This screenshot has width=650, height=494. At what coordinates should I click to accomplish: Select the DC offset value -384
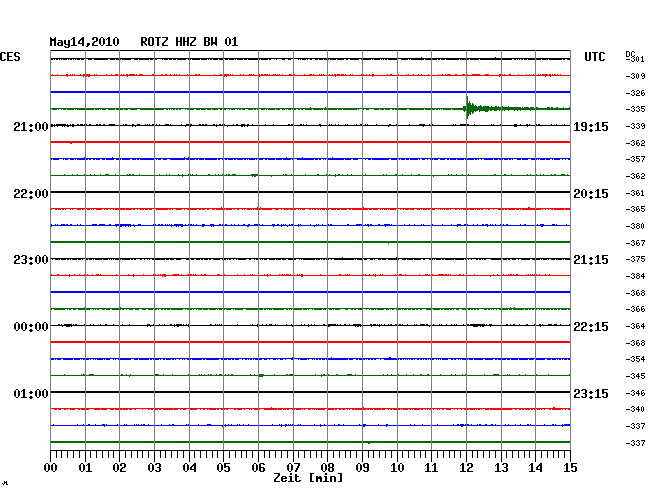point(635,276)
